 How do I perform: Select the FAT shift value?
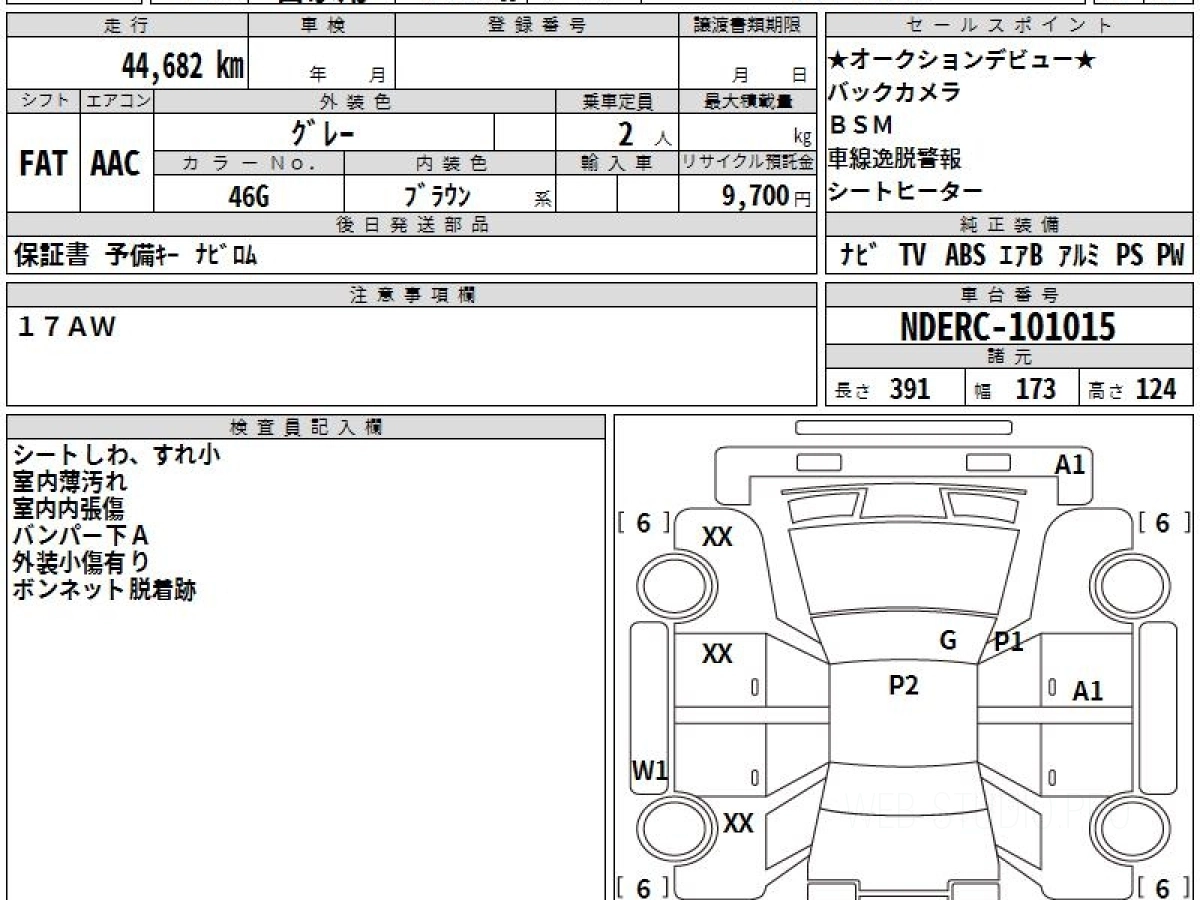(43, 164)
